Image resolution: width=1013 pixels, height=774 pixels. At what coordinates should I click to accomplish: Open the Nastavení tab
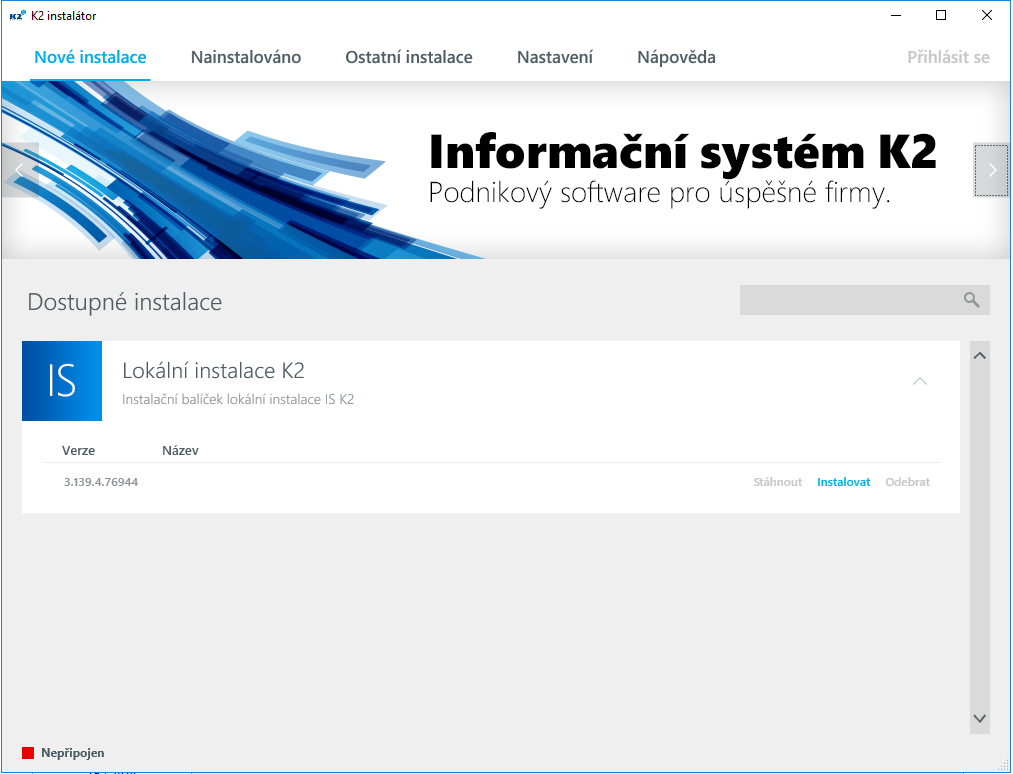pos(554,58)
